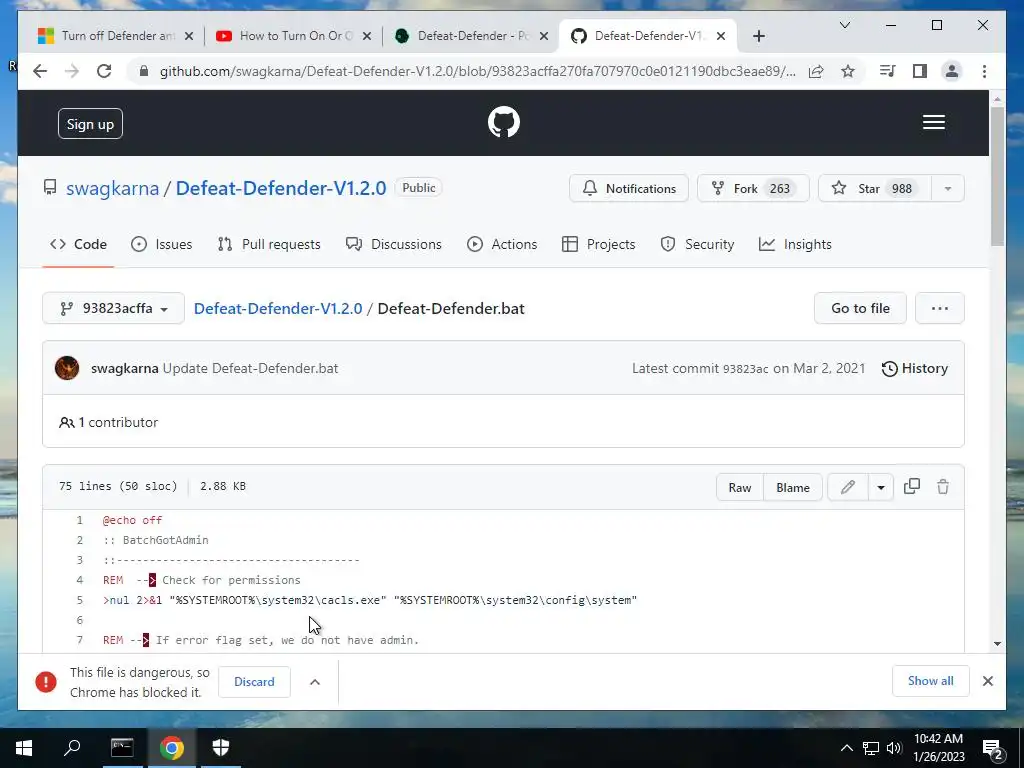
Task: Open Chrome three-dot menu
Action: (984, 71)
